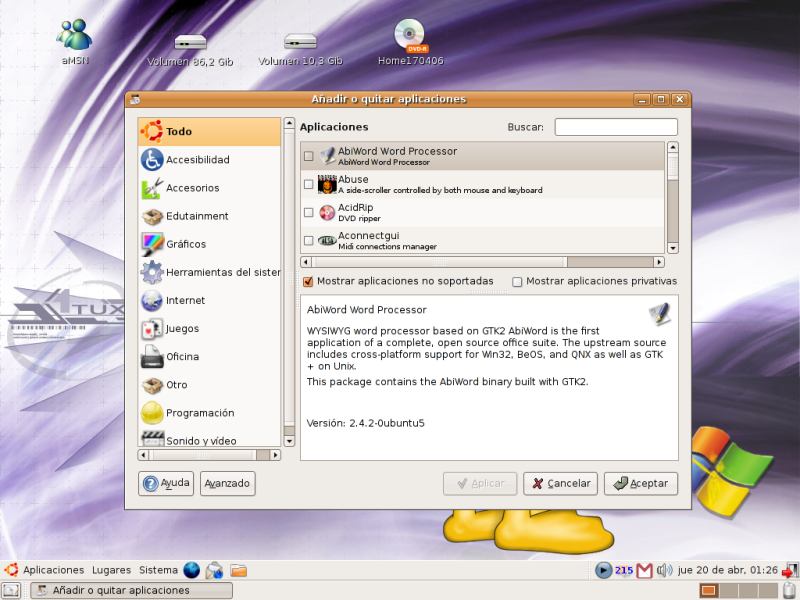Click the up arrow of applications list scrollbar
Viewport: 800px width, 600px height.
tap(672, 147)
